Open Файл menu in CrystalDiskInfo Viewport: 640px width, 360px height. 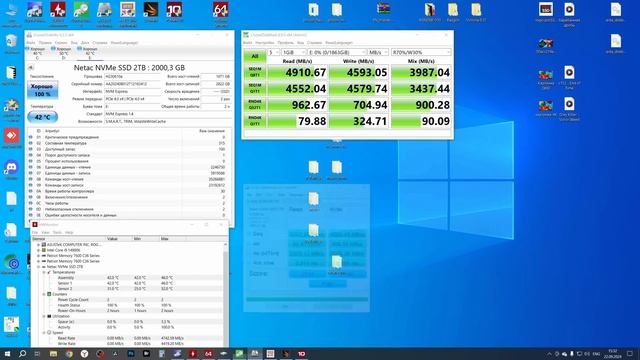pyautogui.click(x=31, y=42)
